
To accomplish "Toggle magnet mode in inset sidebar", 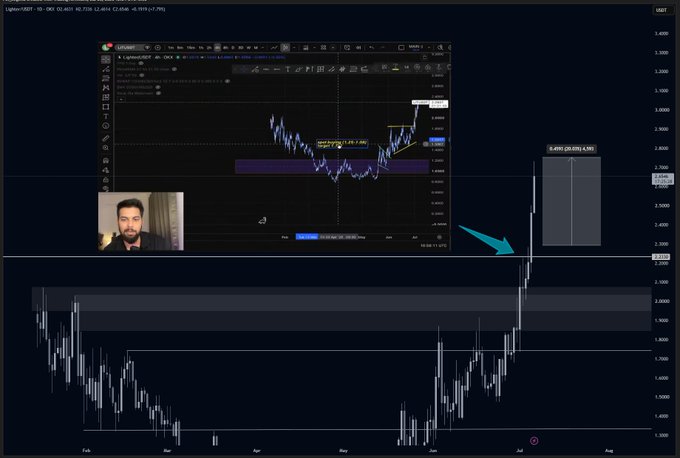I will coord(106,160).
